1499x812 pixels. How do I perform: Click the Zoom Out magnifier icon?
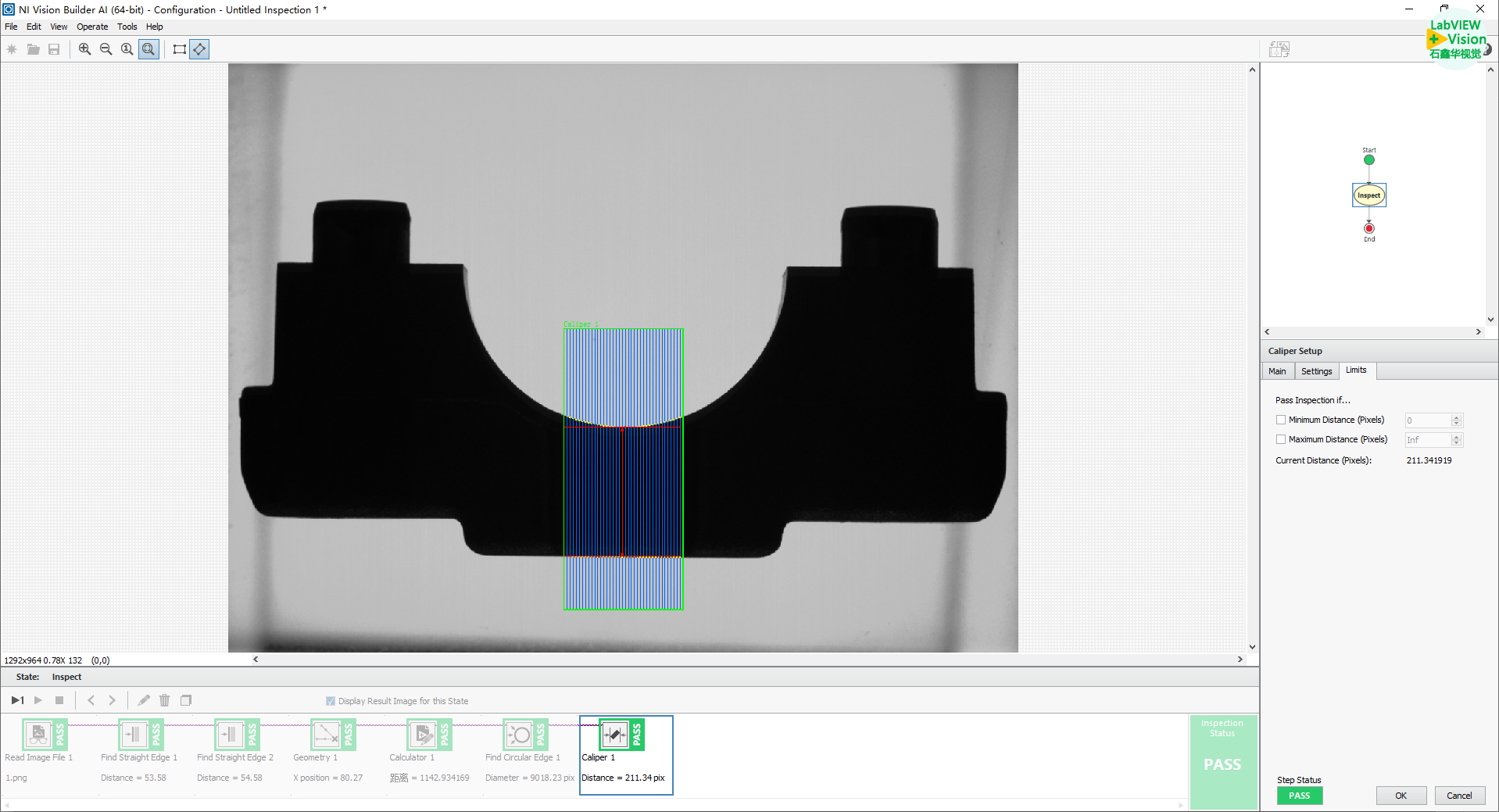[106, 49]
